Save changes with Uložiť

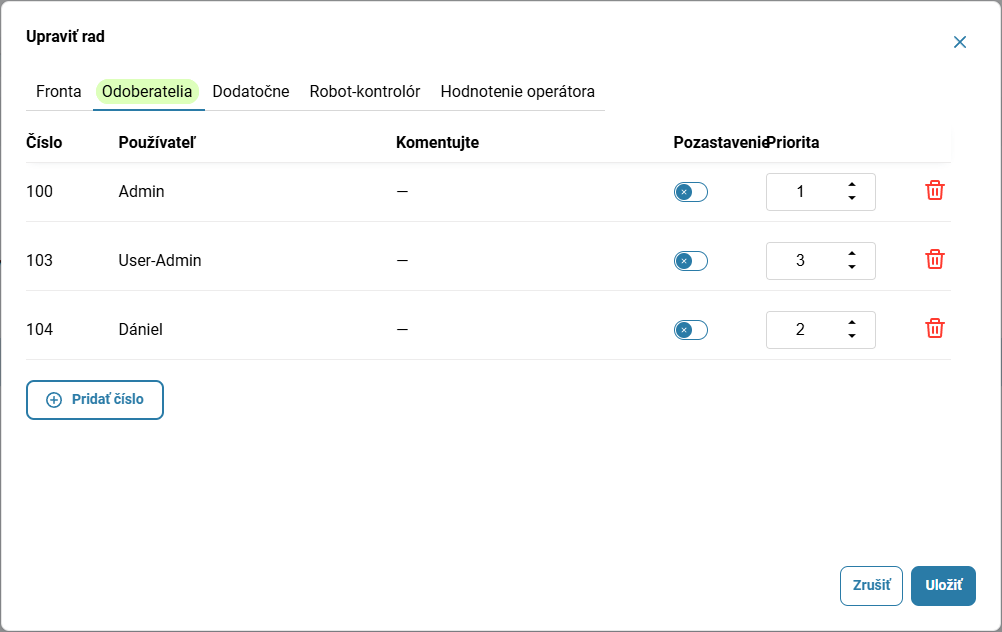(x=943, y=585)
